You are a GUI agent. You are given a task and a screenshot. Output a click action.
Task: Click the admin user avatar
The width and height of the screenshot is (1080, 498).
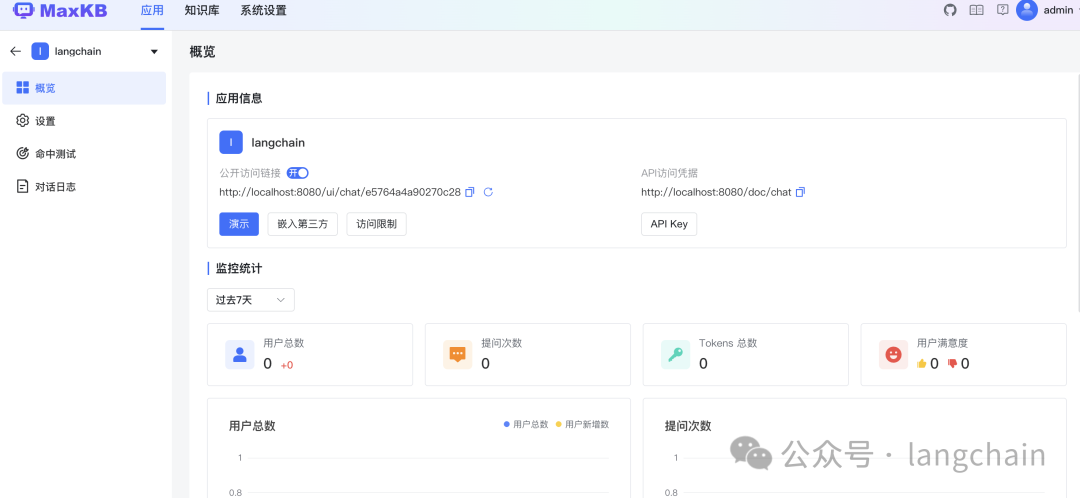click(1027, 10)
